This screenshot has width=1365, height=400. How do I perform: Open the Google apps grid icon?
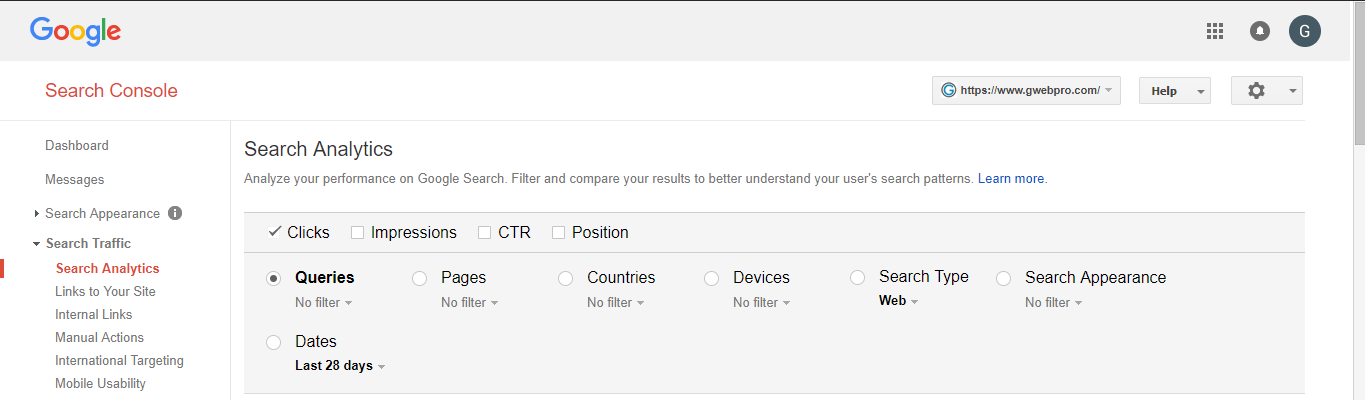1215,31
